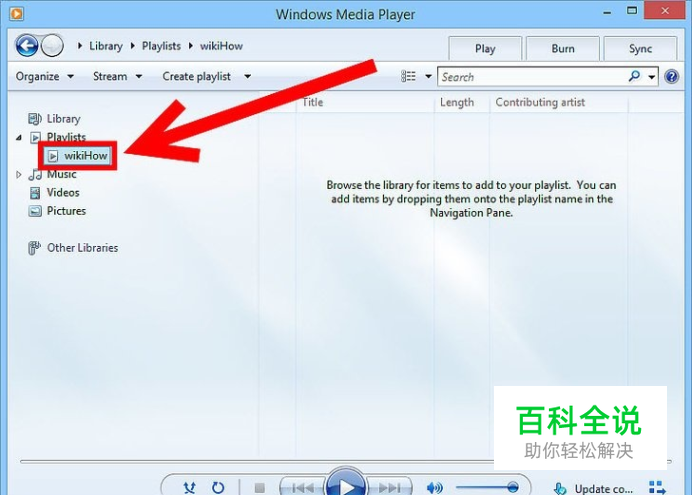This screenshot has width=692, height=495.
Task: Click the Other Libraries icon
Action: pyautogui.click(x=34, y=248)
